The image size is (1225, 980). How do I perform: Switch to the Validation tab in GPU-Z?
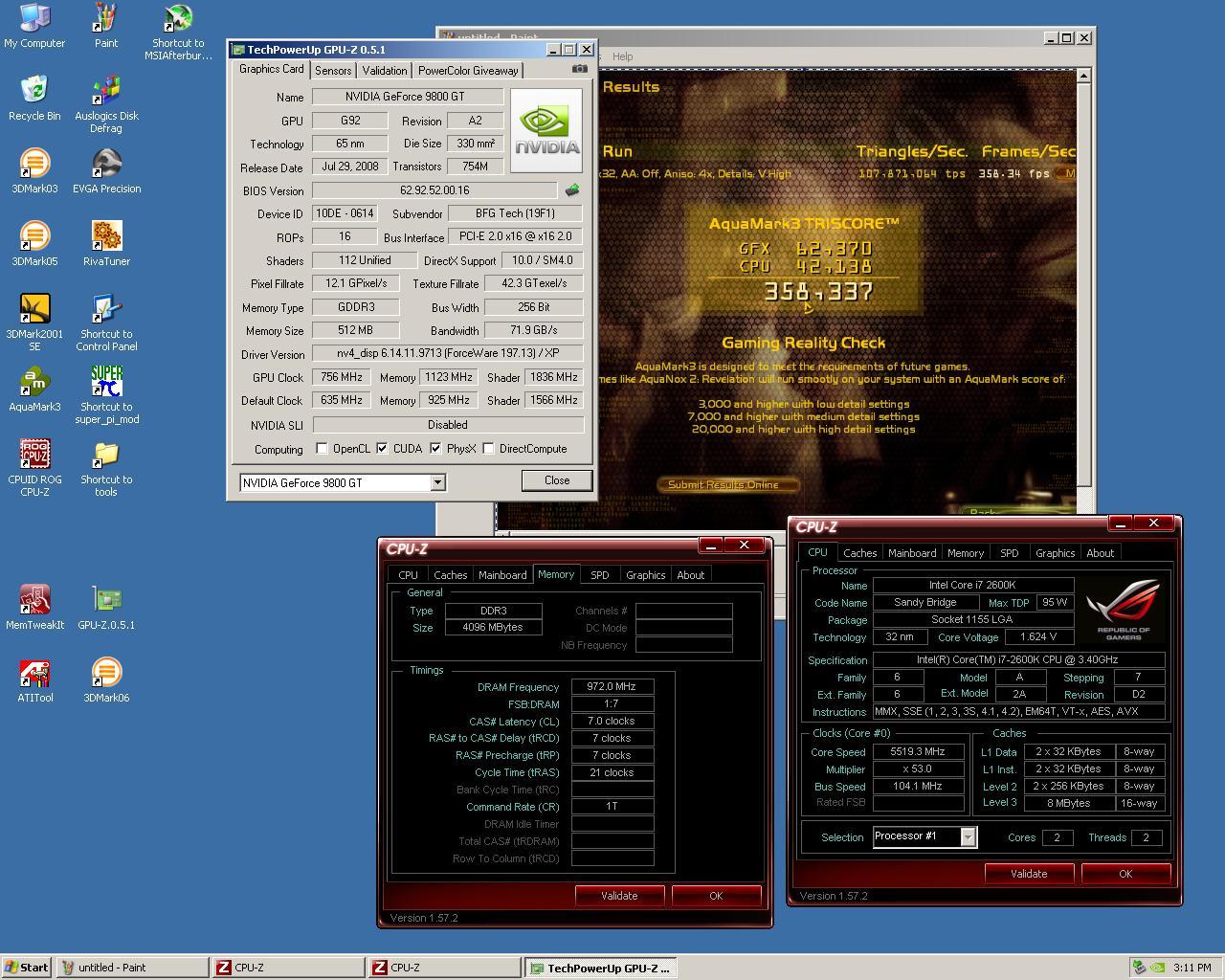pyautogui.click(x=385, y=71)
